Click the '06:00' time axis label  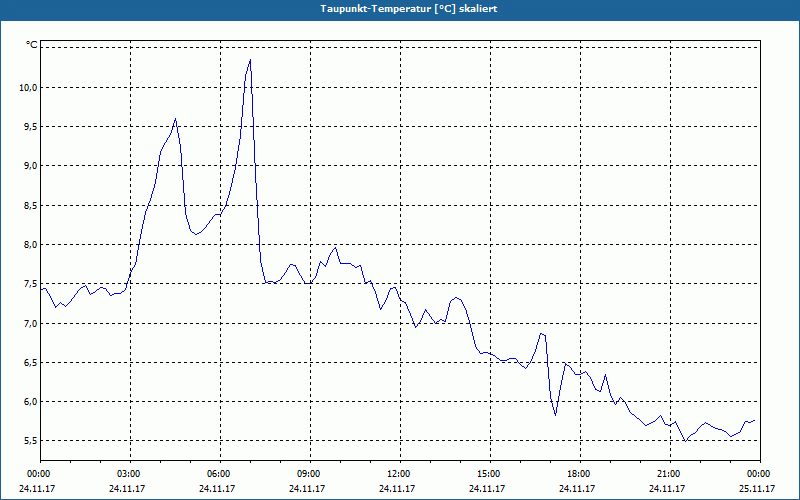tap(220, 474)
